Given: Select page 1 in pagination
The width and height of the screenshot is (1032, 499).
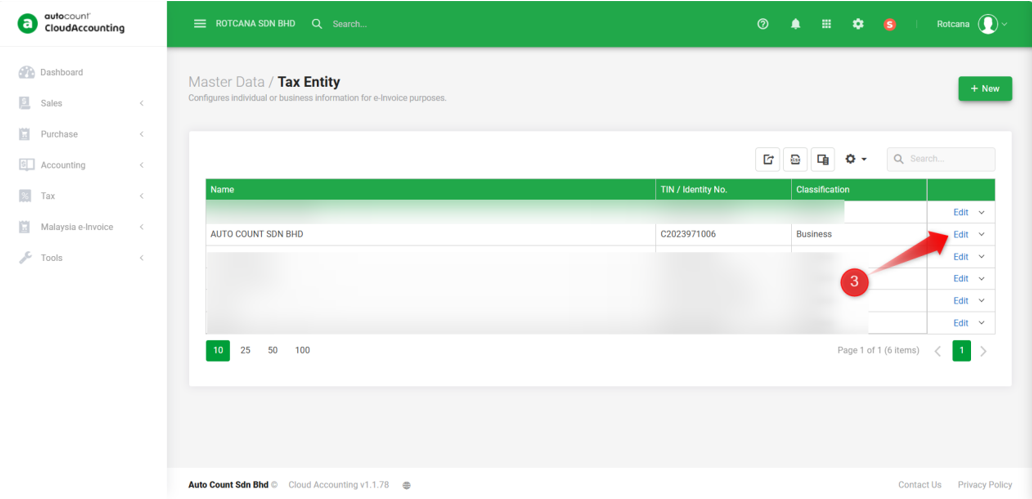Looking at the screenshot, I should (x=961, y=350).
